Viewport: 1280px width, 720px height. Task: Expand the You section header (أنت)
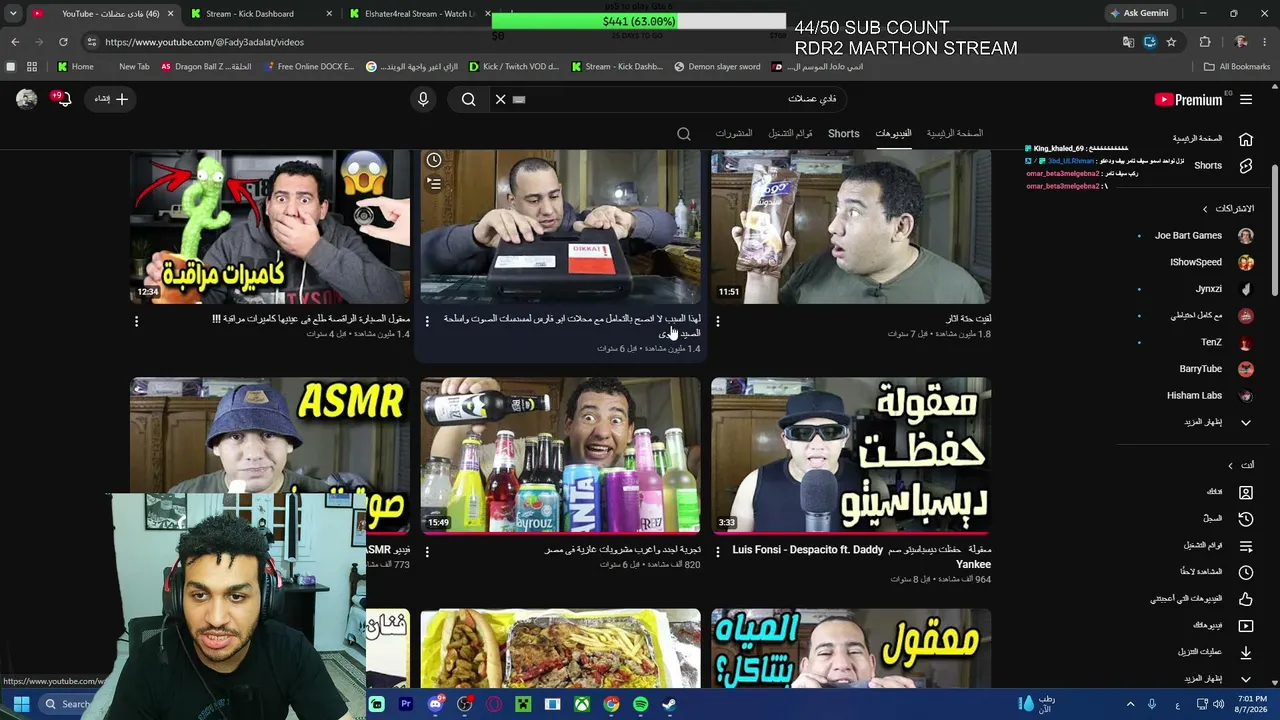[1240, 465]
